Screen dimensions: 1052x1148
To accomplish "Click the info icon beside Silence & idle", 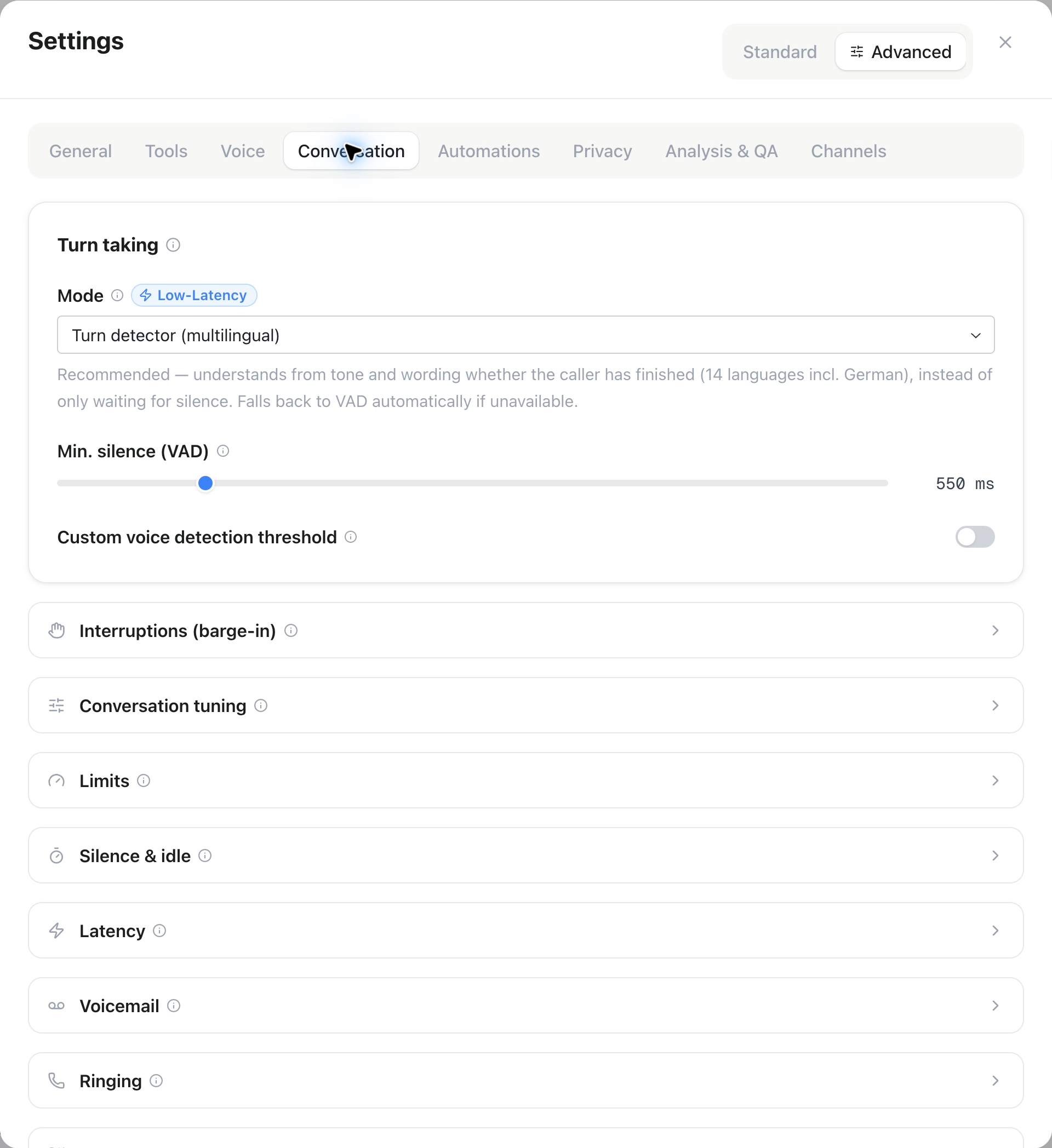I will click(x=205, y=856).
